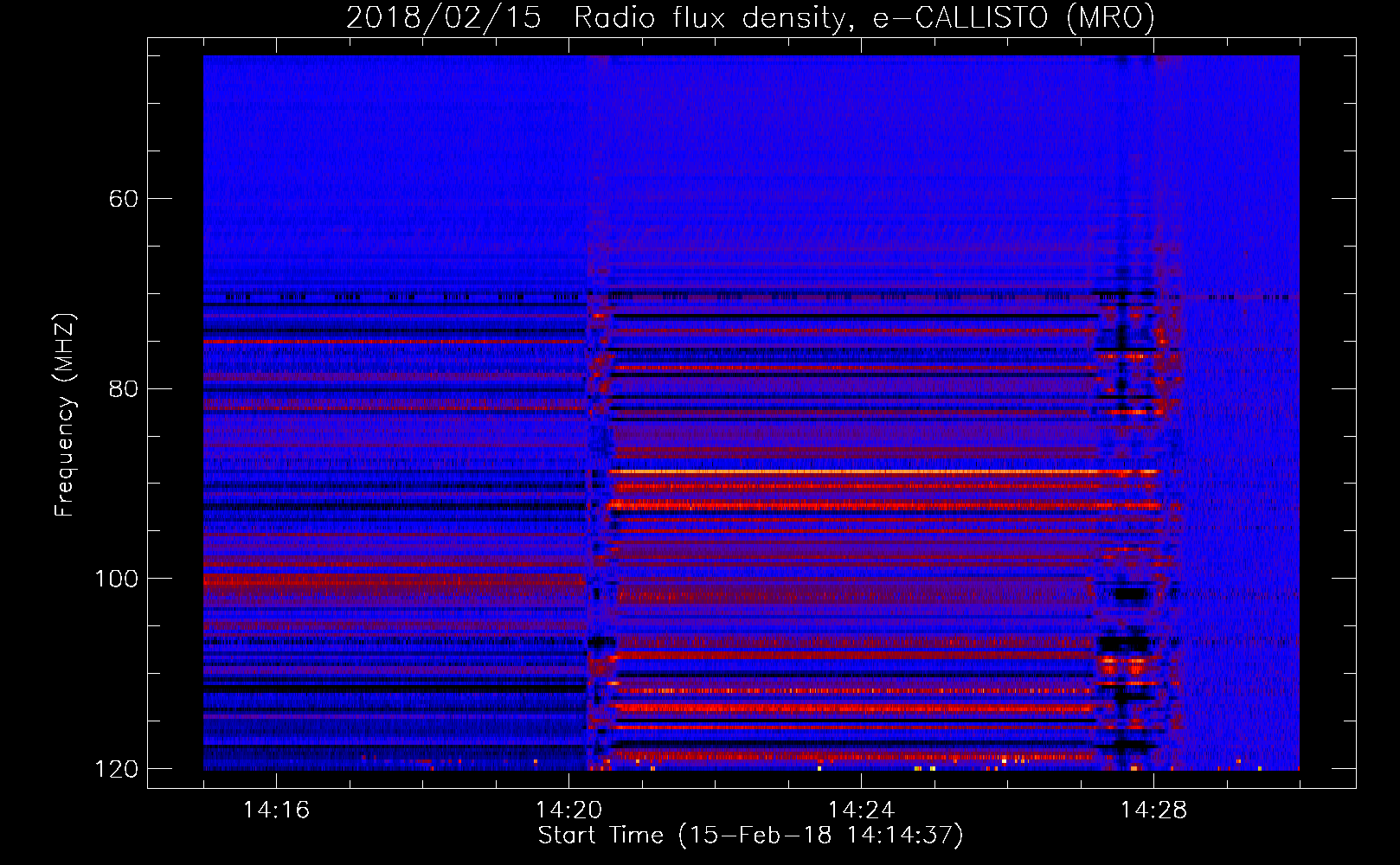Click the 'Frequency (MHZ)' axis label
The image size is (1400, 865).
pos(65,414)
